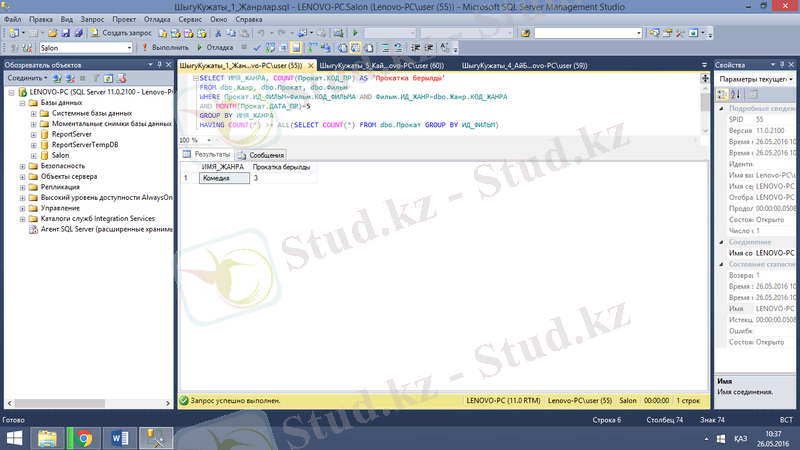Screen dimensions: 800x450
Task: Toggle alphabetical sort in Properties panel
Action: [x=735, y=94]
